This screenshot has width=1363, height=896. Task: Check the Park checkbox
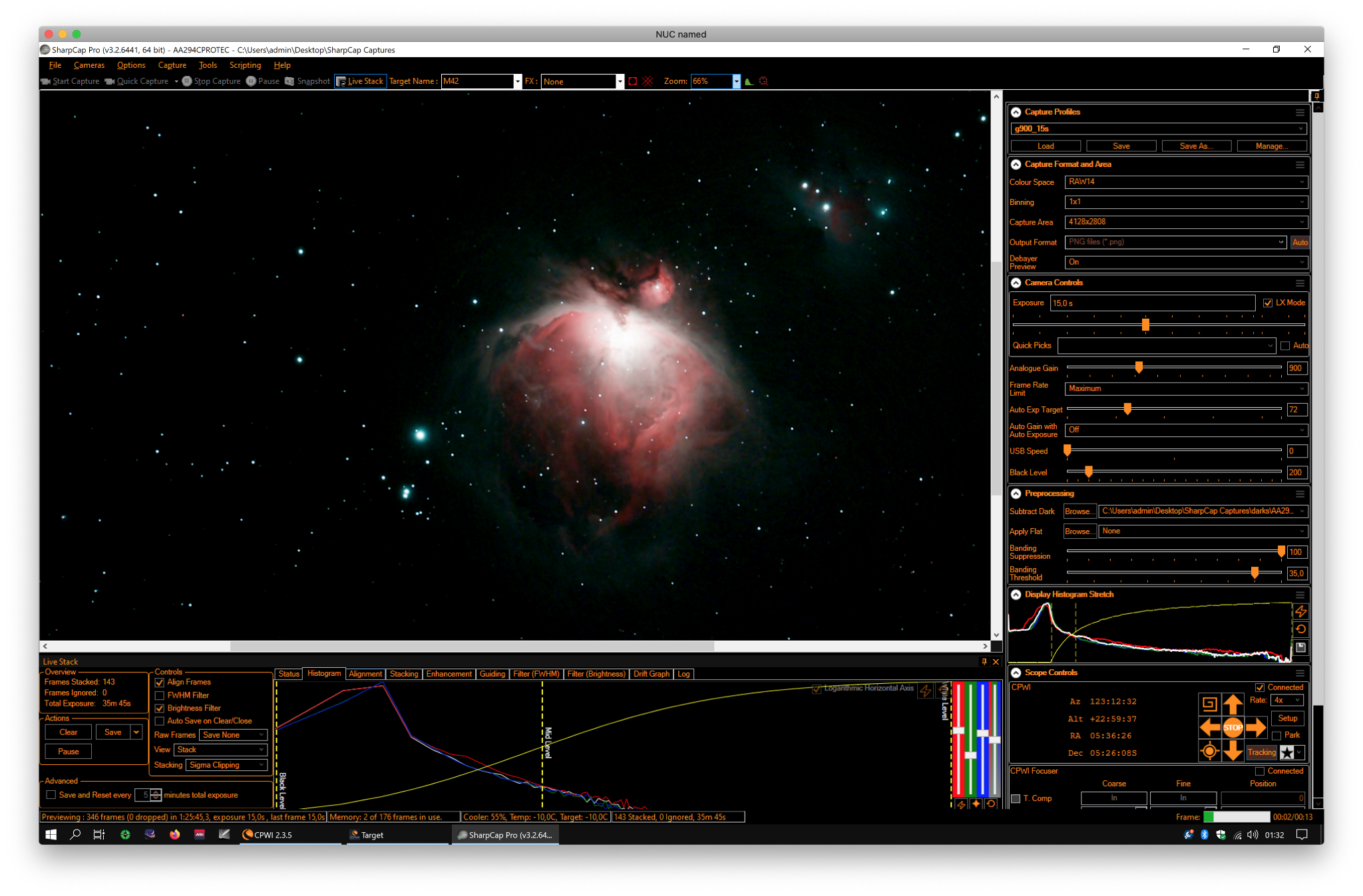[1276, 736]
